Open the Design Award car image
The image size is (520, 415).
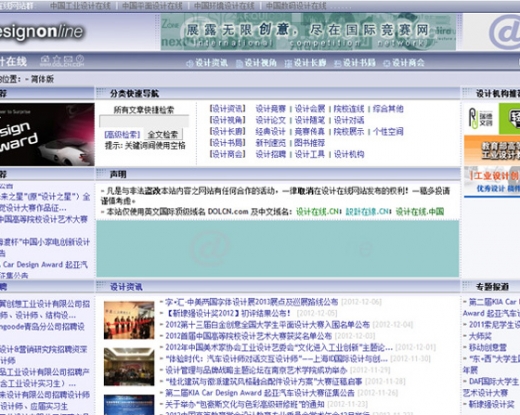click(47, 134)
